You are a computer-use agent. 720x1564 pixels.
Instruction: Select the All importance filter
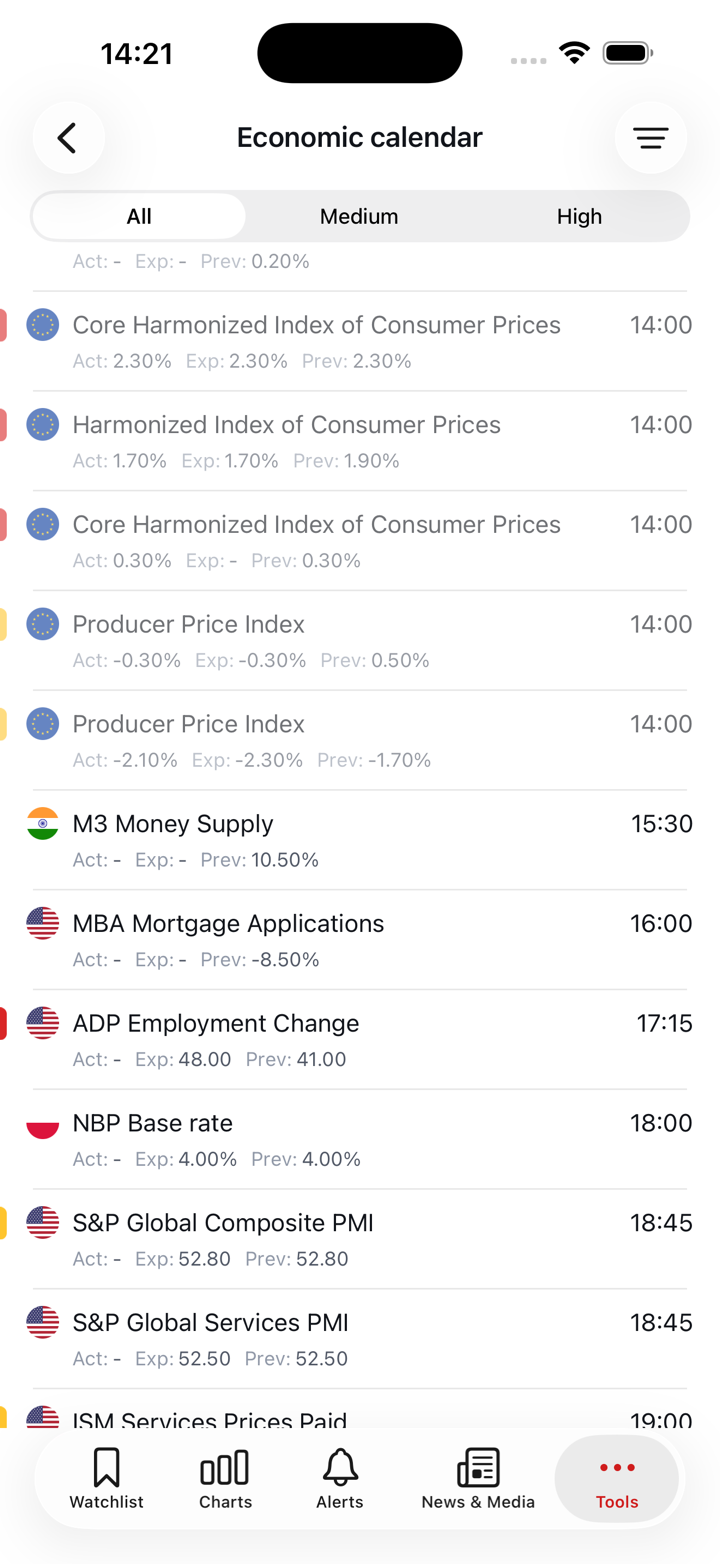coord(139,216)
